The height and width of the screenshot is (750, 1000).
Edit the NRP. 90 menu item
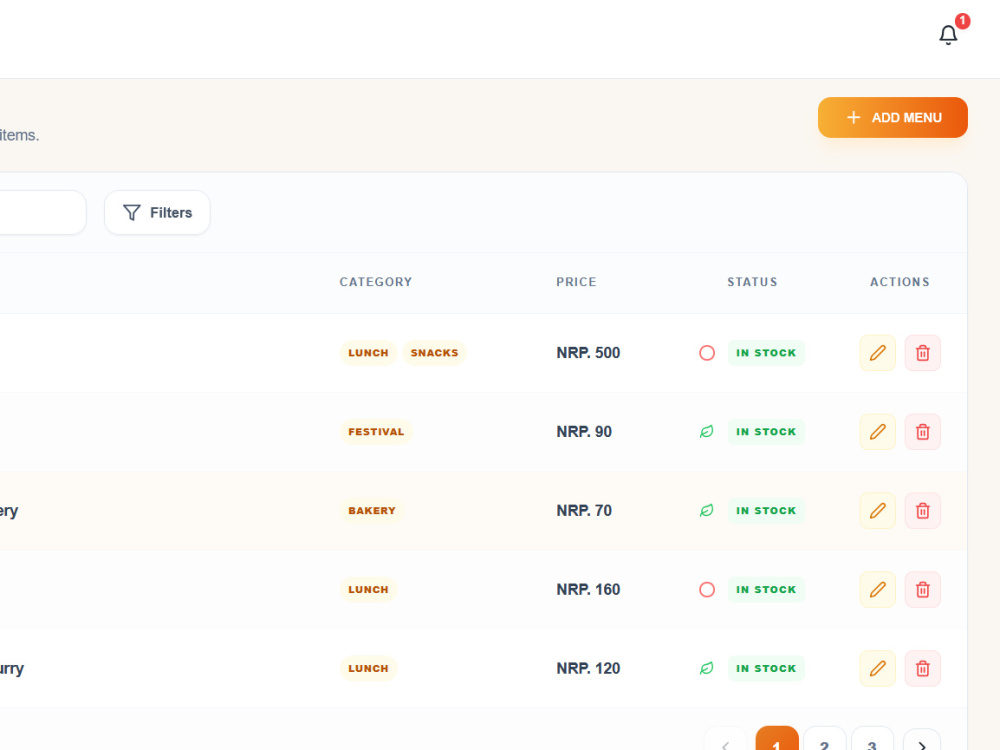click(878, 432)
